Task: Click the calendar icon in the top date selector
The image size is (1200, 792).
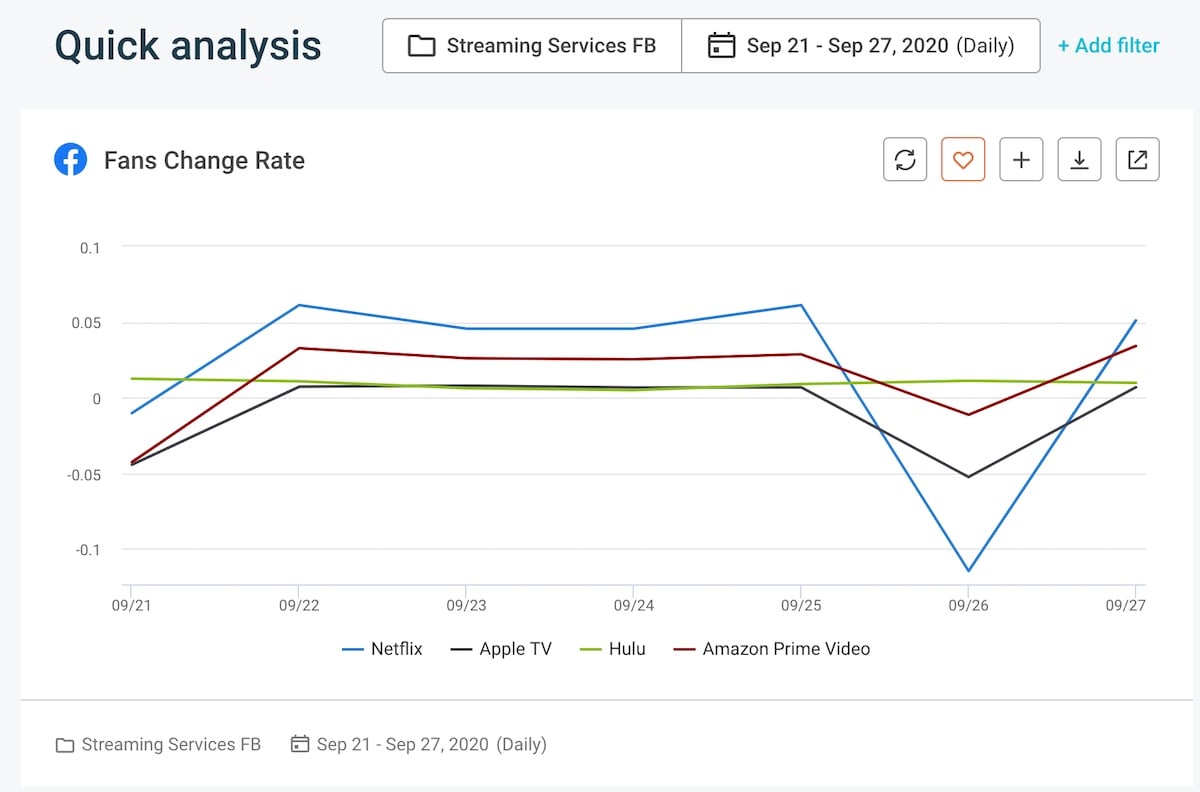Action: (x=721, y=46)
